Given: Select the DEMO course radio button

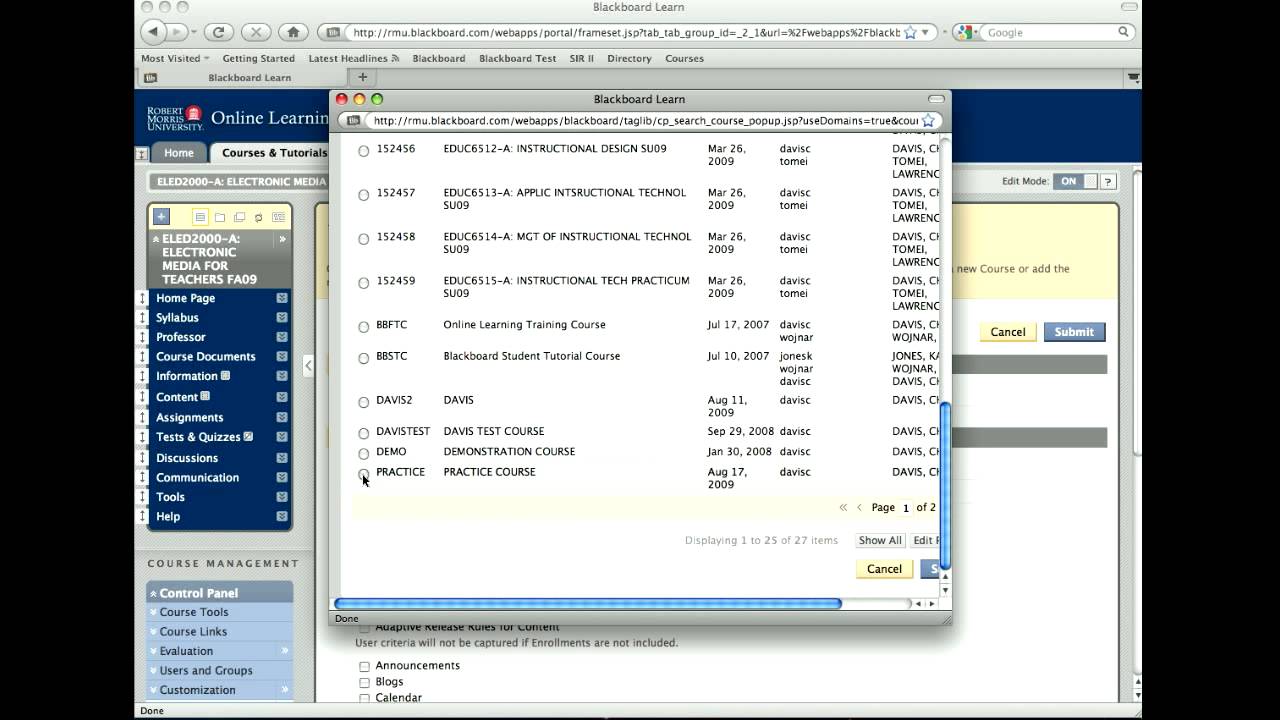Looking at the screenshot, I should (364, 453).
